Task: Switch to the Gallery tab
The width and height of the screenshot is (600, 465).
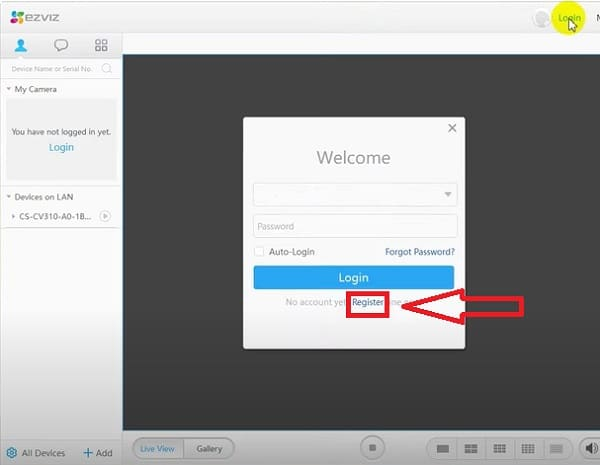Action: [209, 449]
